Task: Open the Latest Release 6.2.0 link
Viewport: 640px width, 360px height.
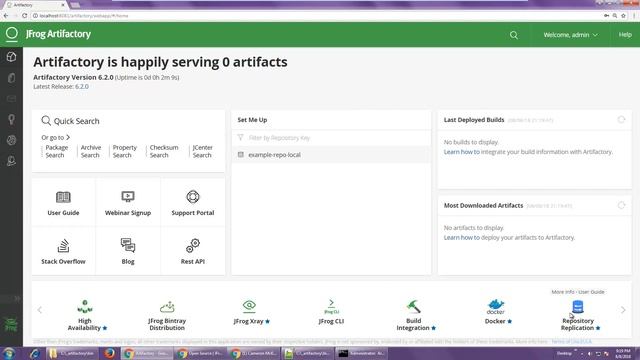Action: click(82, 87)
